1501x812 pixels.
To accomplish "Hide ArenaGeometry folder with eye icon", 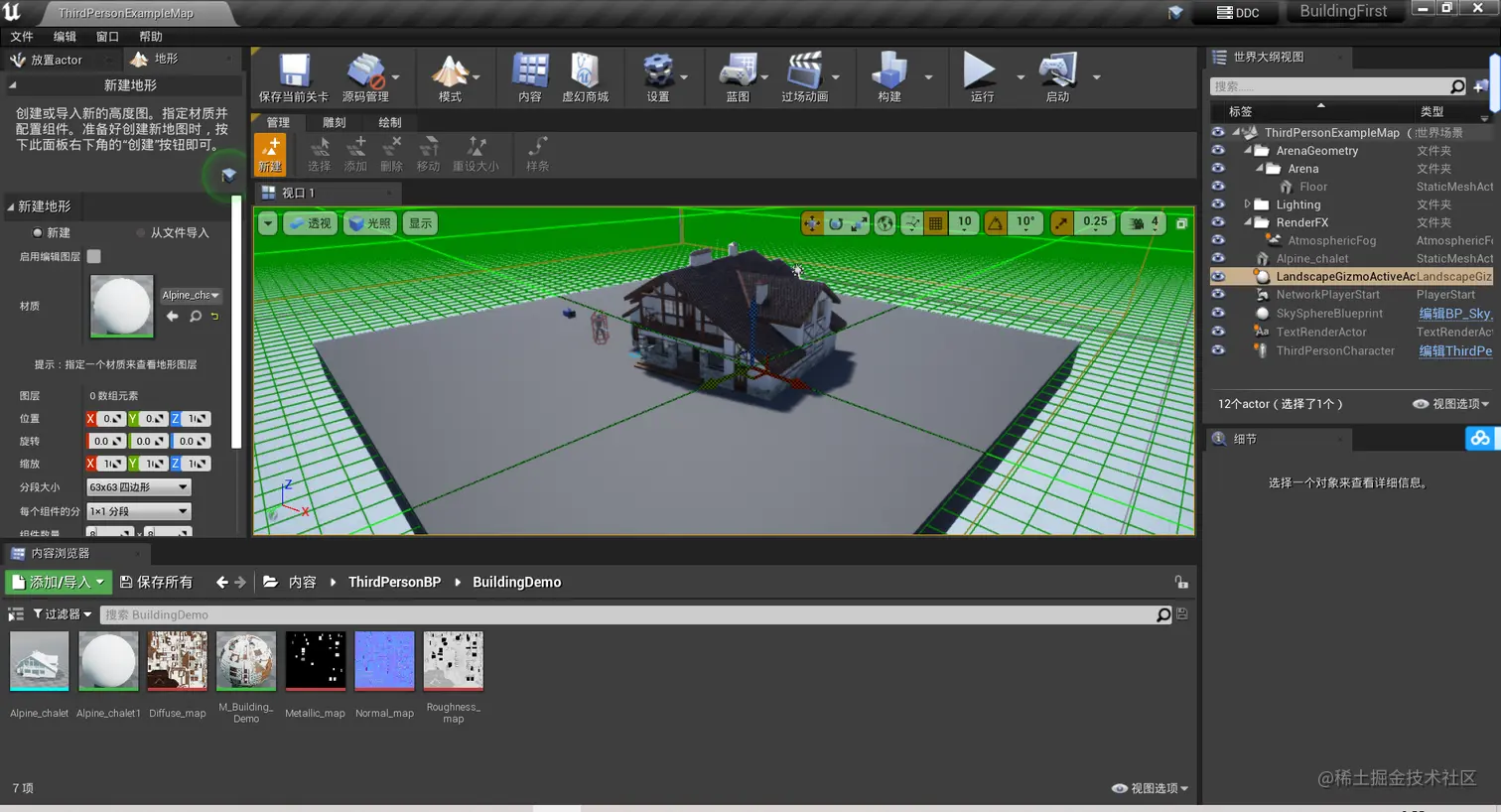I will click(1218, 150).
